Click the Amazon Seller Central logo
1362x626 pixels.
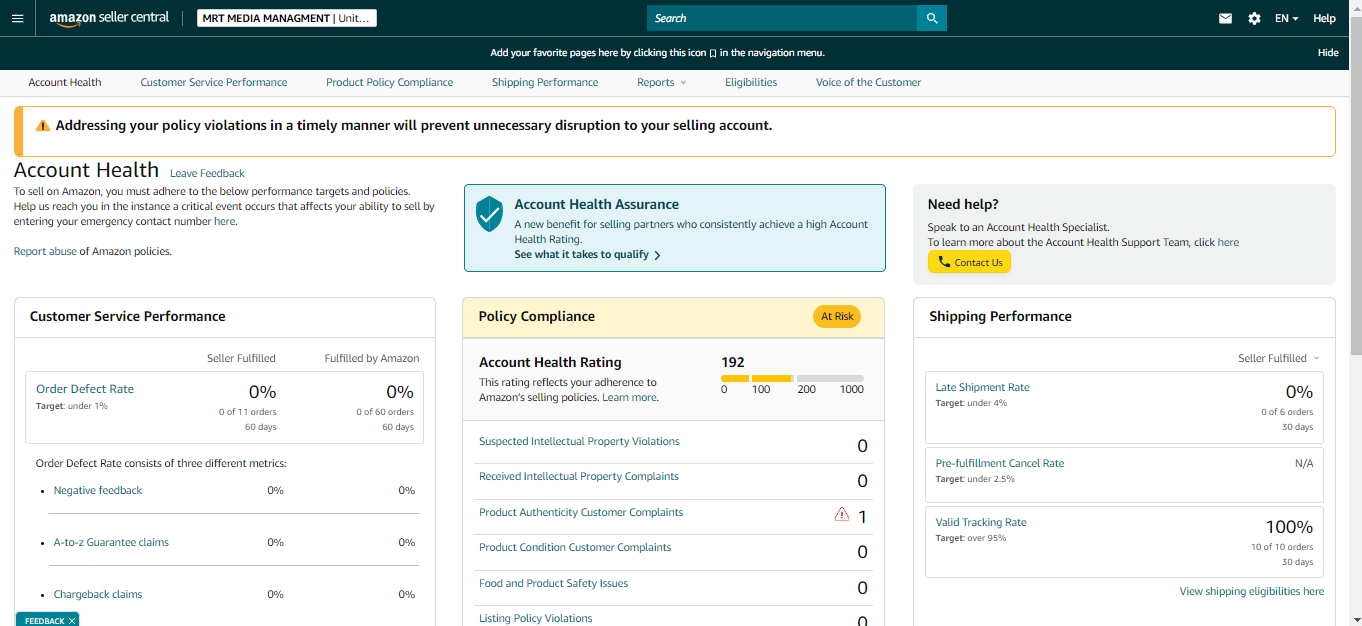point(109,18)
